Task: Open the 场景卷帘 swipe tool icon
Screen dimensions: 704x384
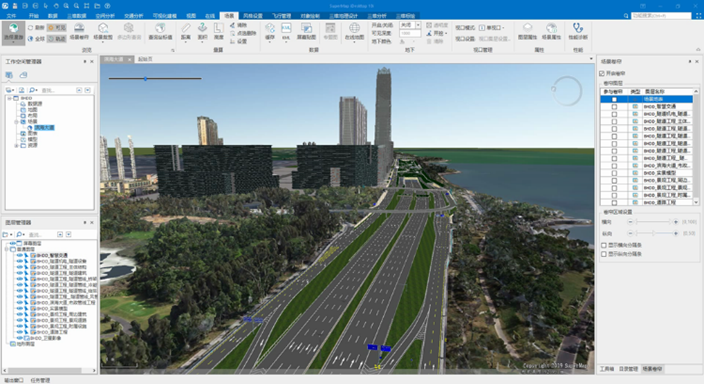Action: pyautogui.click(x=79, y=32)
